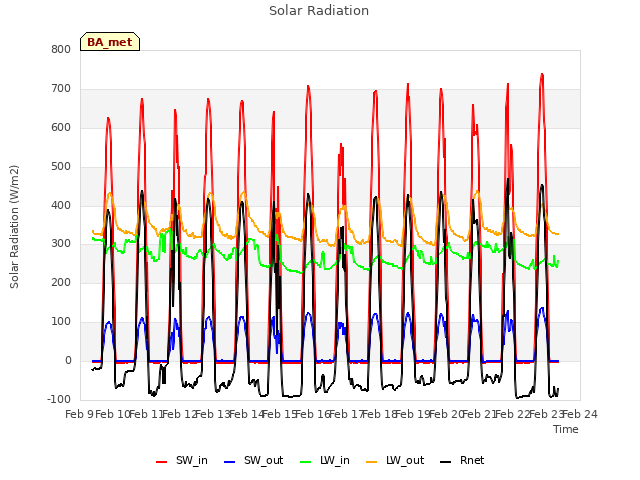Click the blue SW_out legend color marker

pos(230,462)
